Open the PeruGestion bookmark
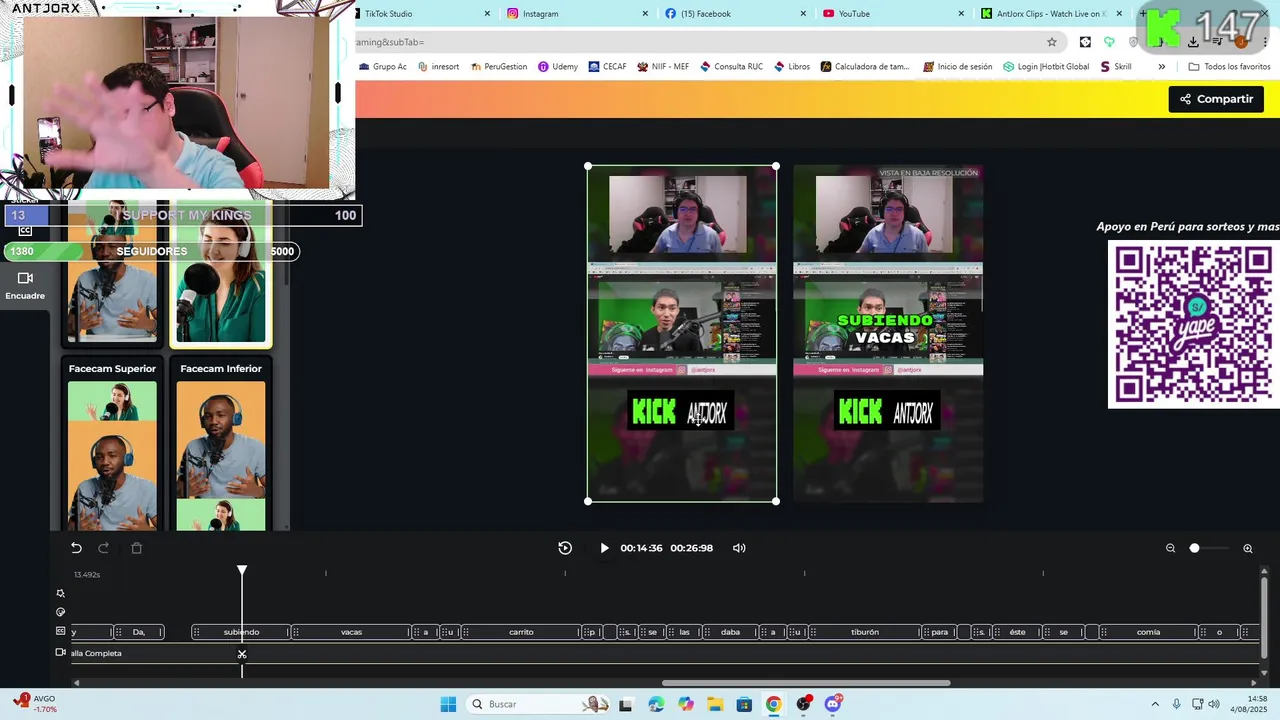 (498, 67)
